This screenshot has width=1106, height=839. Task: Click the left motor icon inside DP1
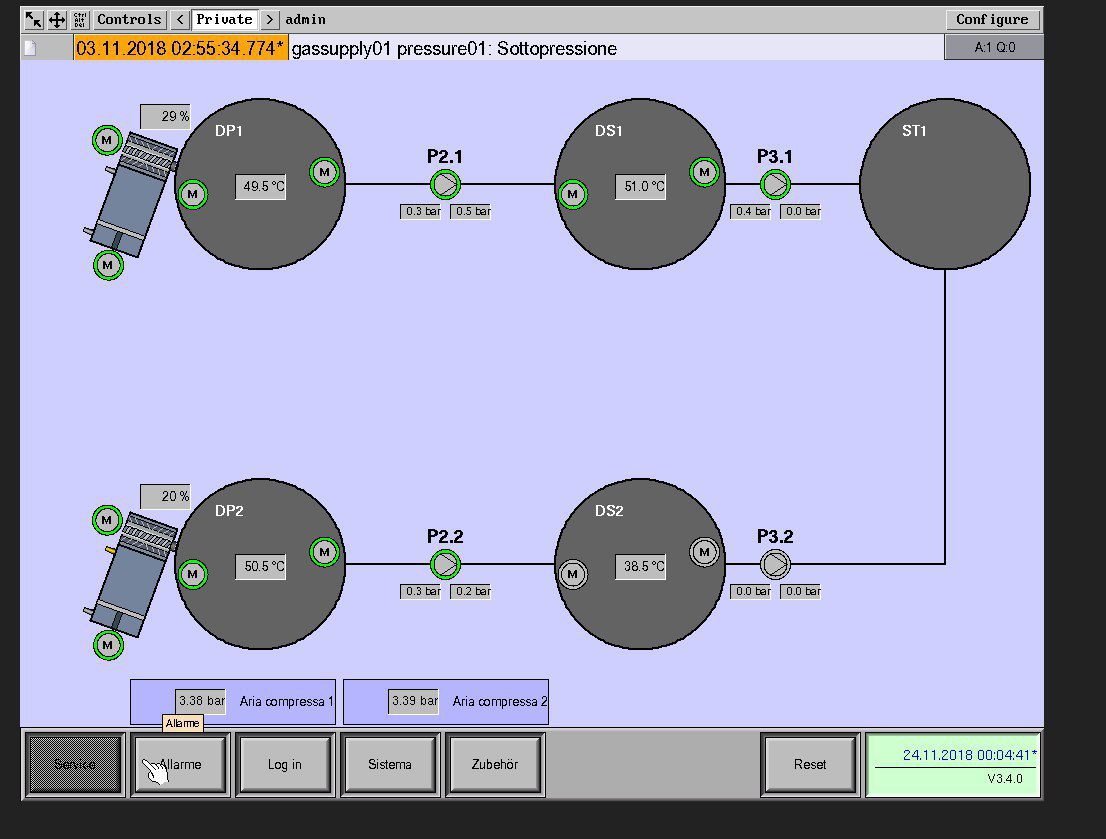[193, 194]
